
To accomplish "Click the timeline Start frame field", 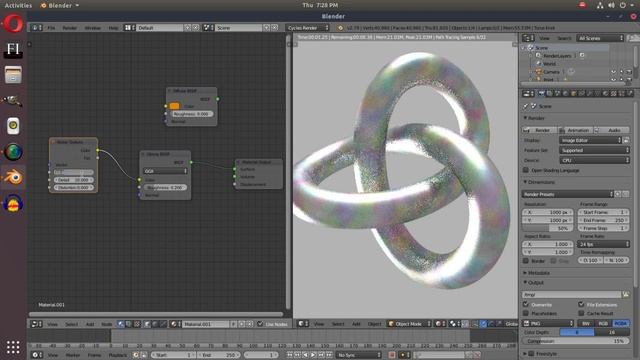I will click(173, 355).
